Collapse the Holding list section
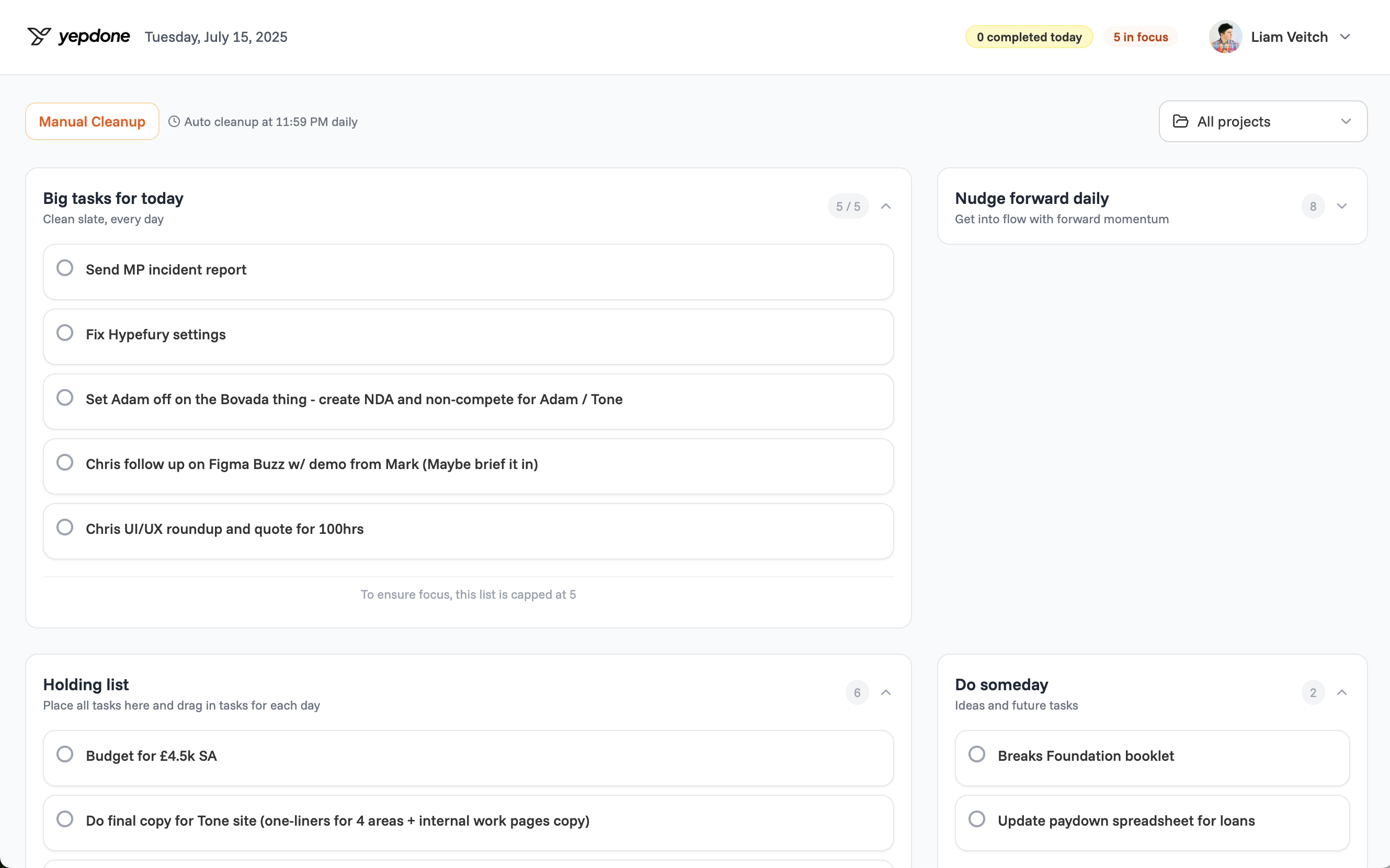This screenshot has width=1390, height=868. (x=886, y=693)
